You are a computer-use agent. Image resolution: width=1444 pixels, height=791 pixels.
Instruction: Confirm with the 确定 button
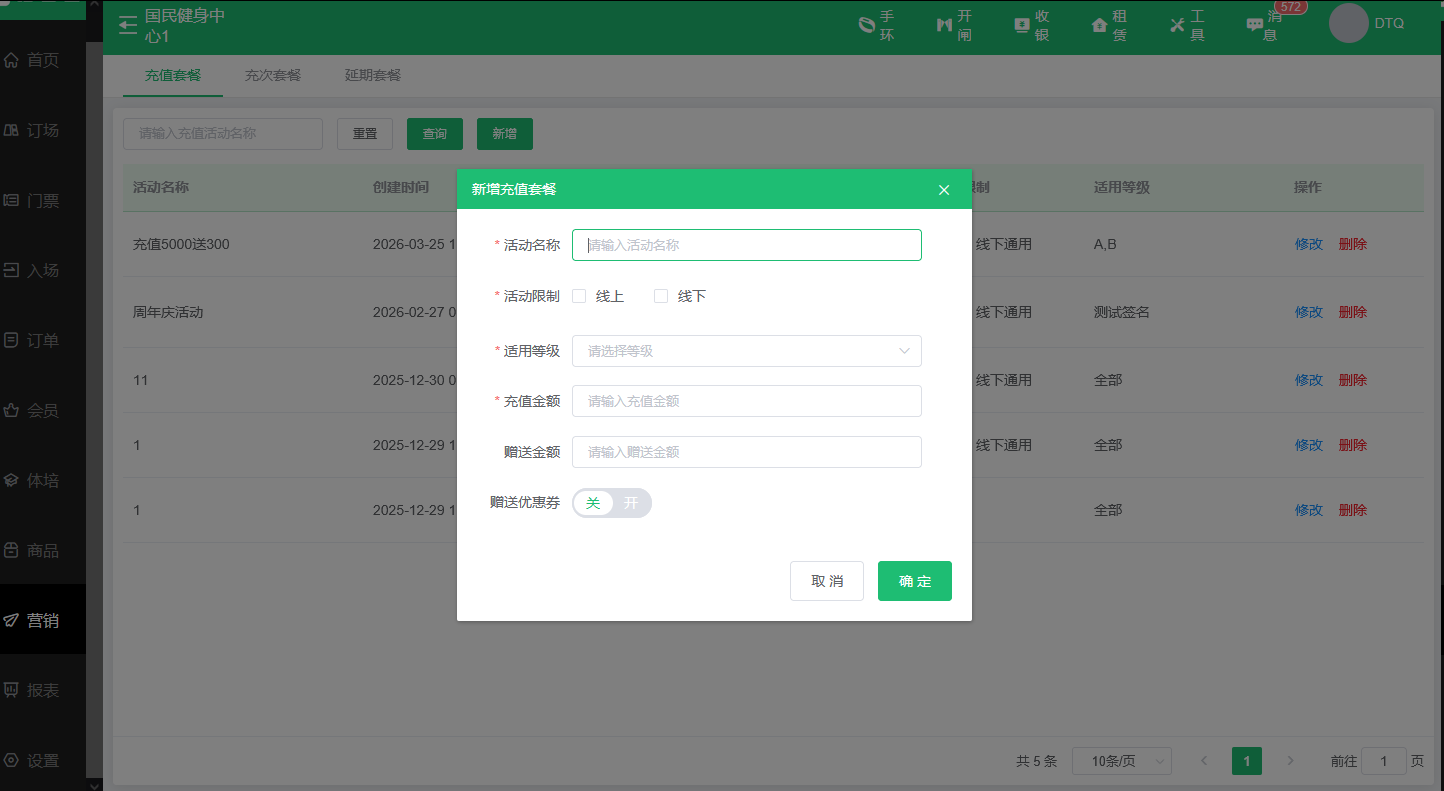click(x=914, y=581)
